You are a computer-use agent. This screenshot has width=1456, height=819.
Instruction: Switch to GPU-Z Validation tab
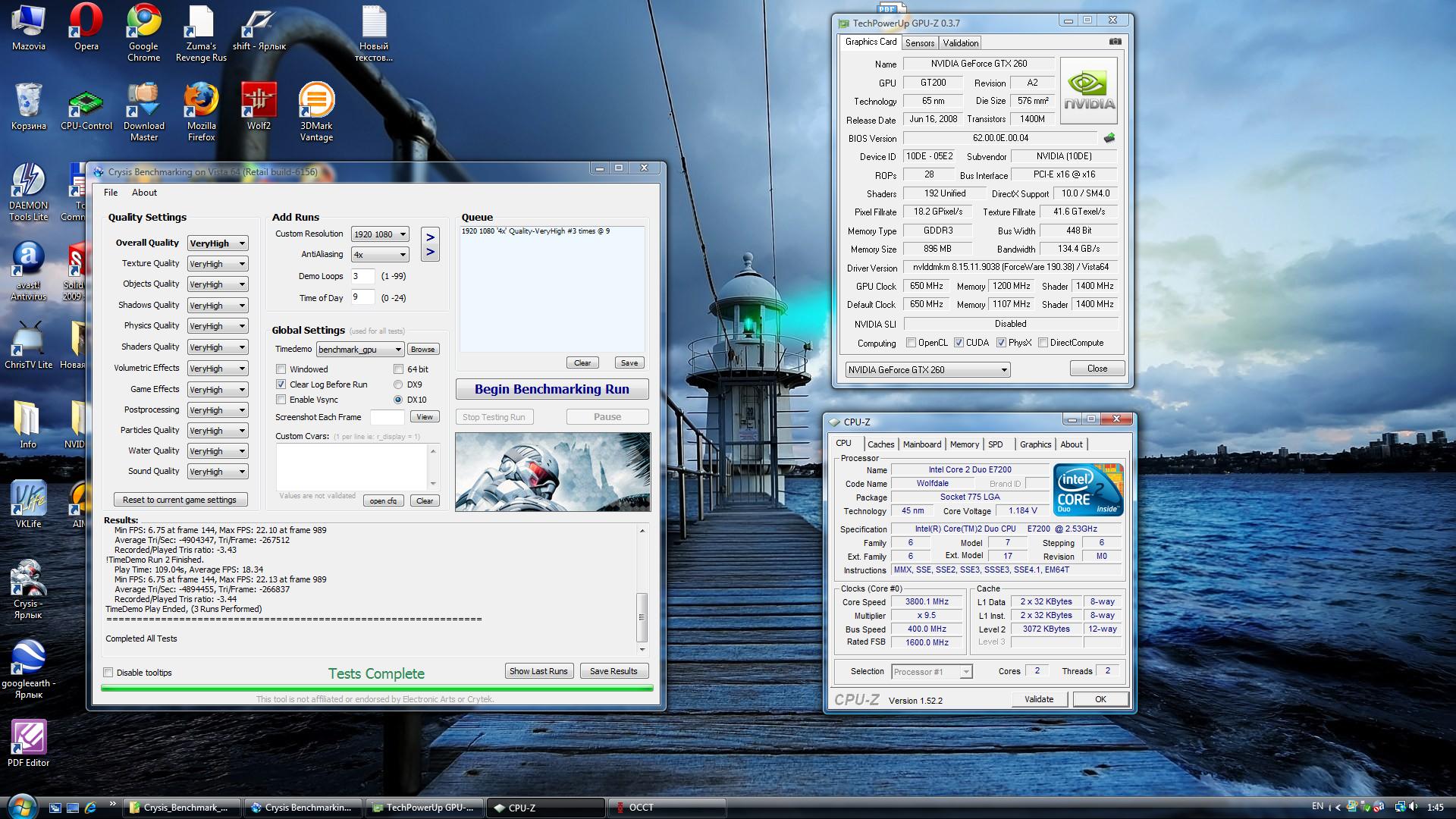coord(960,43)
